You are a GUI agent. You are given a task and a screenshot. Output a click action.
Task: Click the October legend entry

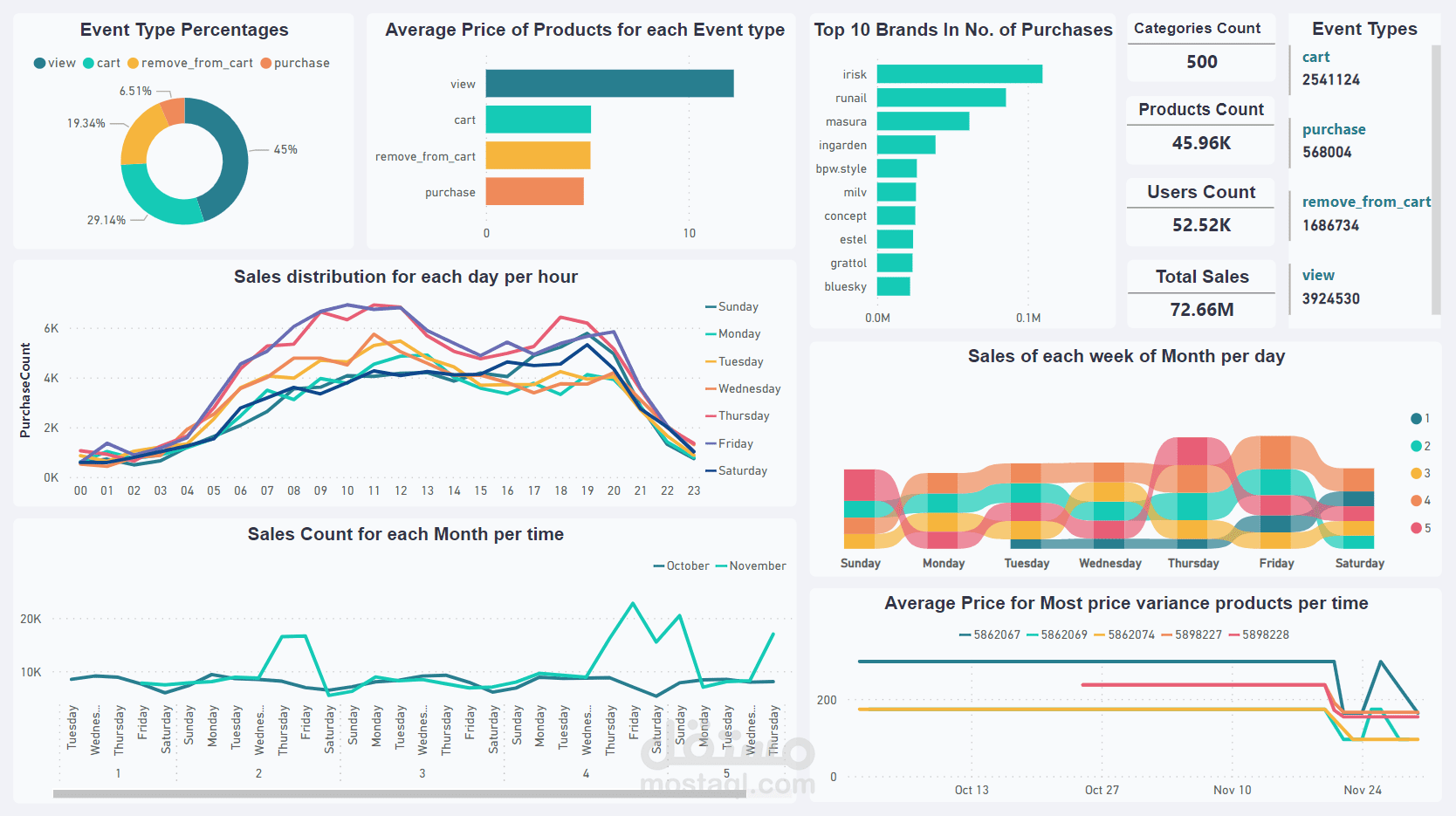682,566
